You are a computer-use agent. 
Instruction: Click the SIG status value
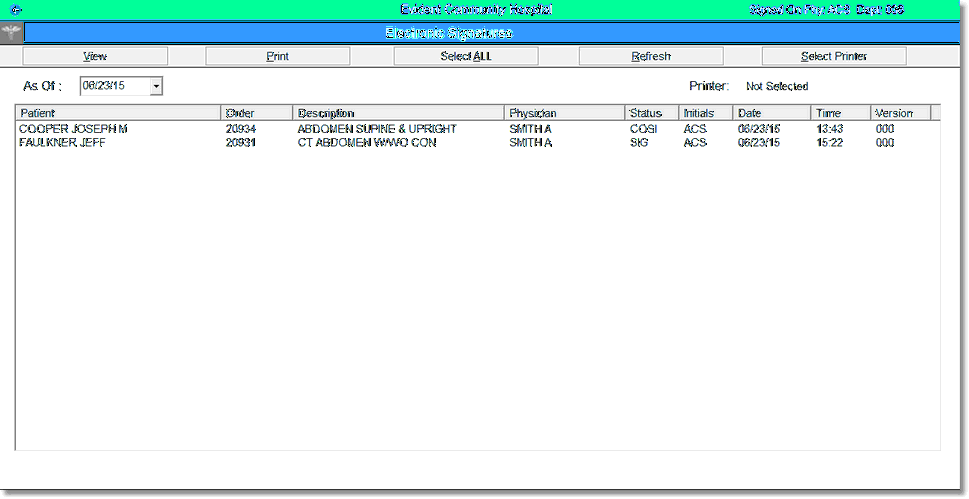pyautogui.click(x=639, y=143)
